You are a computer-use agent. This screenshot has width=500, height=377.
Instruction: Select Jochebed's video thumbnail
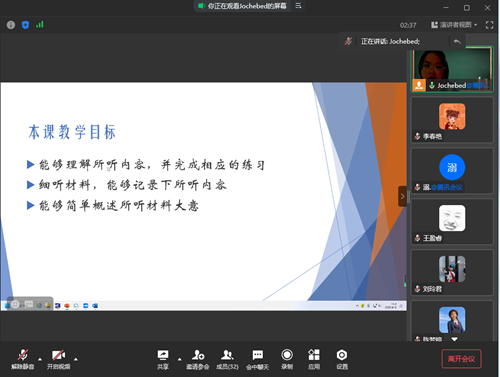tap(452, 69)
